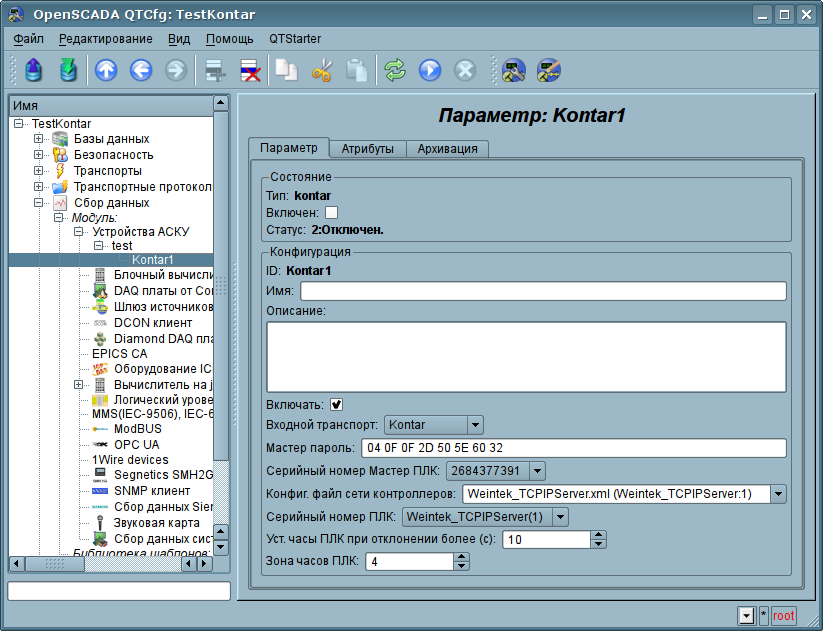Uncheck the Включать checkbox

[337, 404]
